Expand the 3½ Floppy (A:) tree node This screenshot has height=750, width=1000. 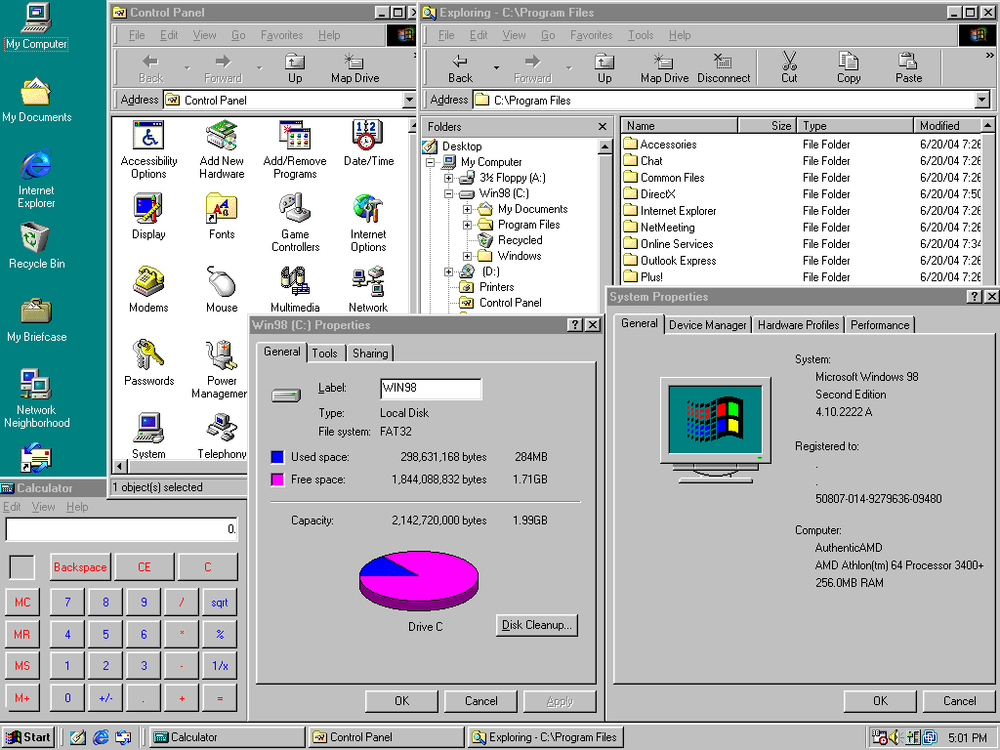click(448, 178)
